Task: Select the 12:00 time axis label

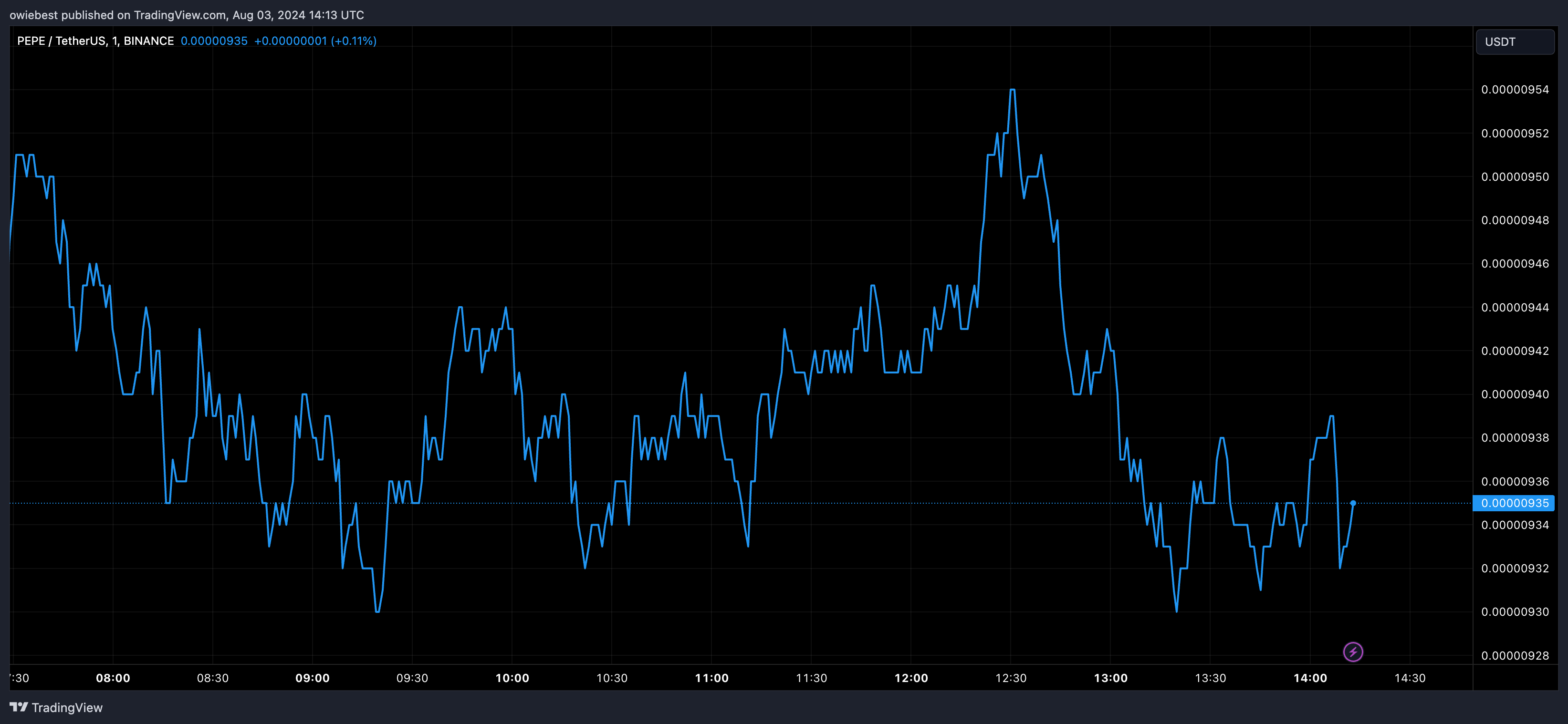Action: pyautogui.click(x=910, y=678)
